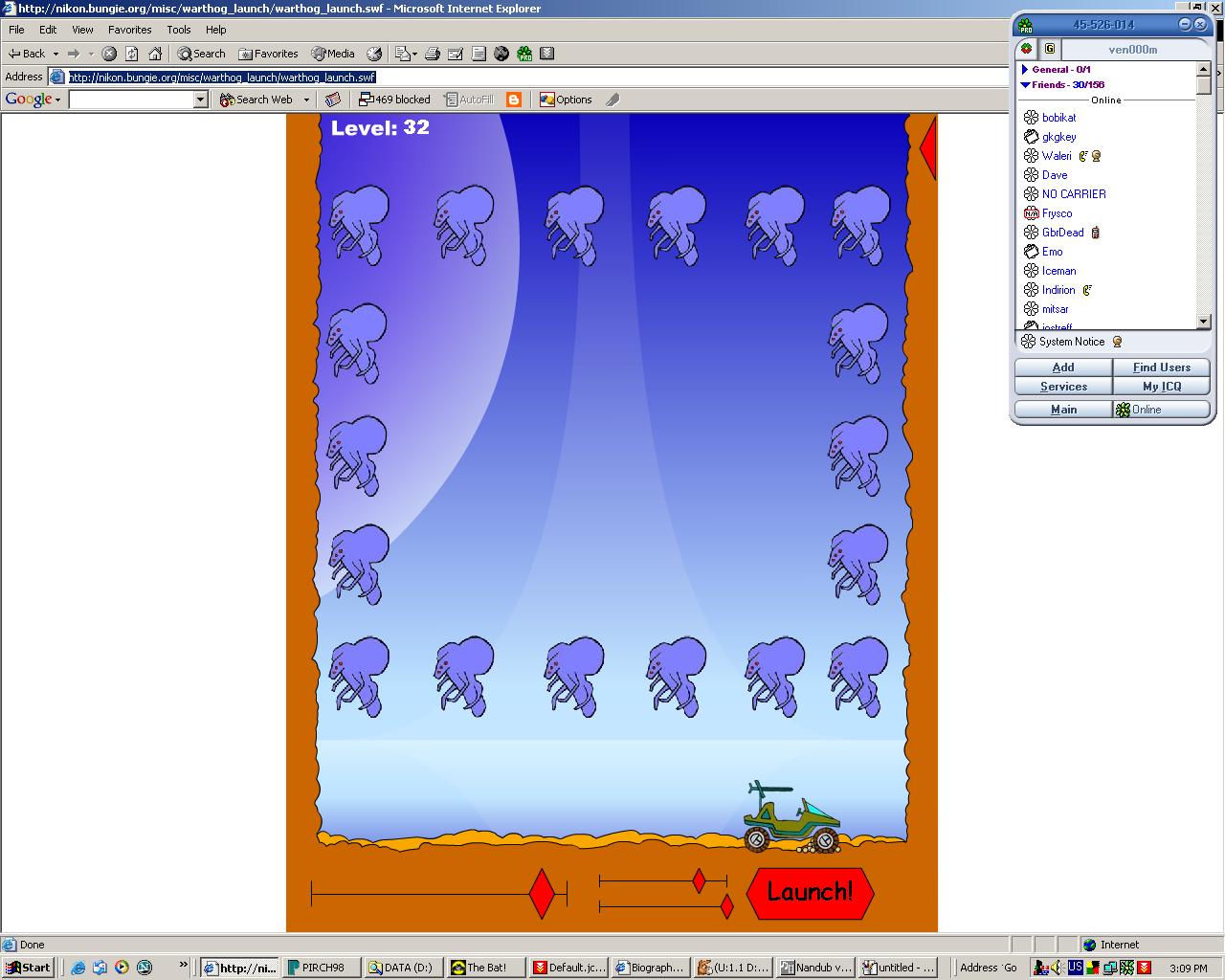Open the File menu
Viewport: 1225px width, 980px height.
16,30
